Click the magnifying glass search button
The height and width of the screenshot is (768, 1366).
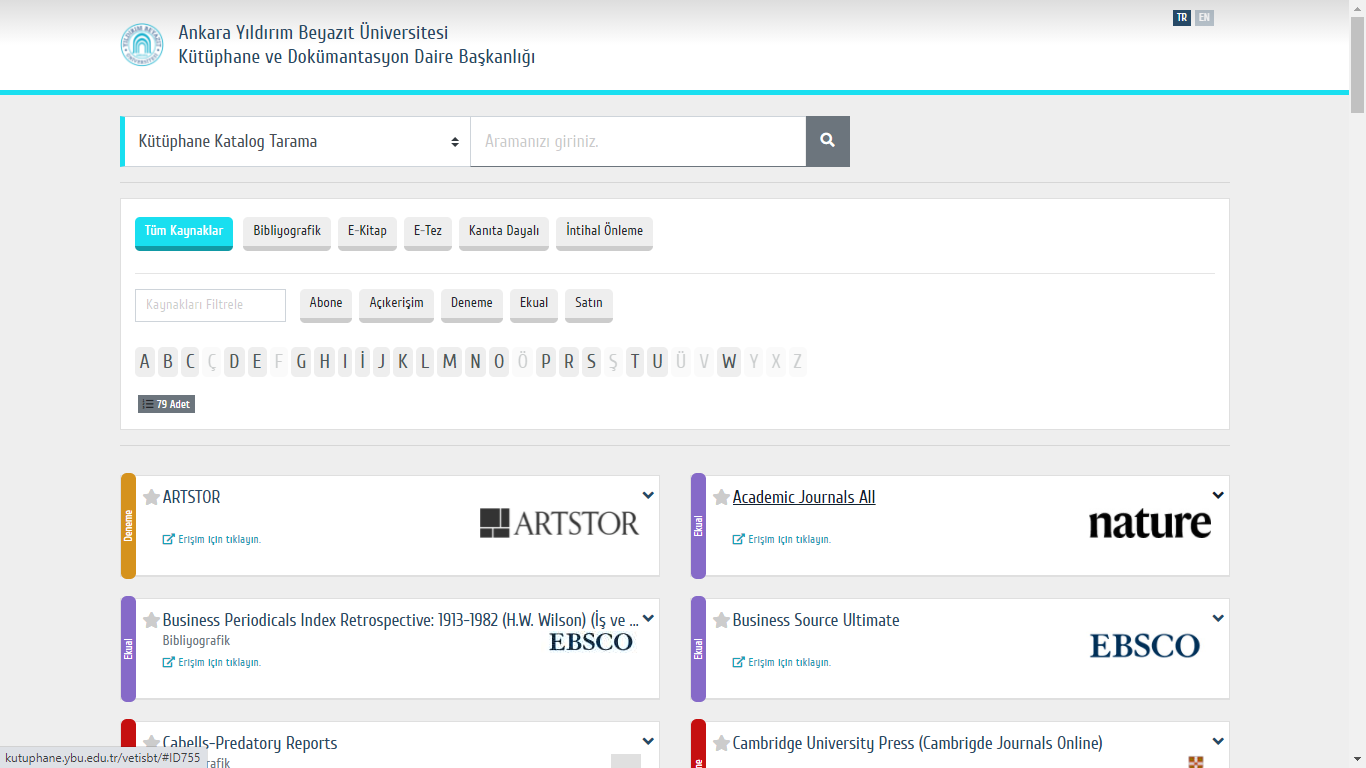(827, 141)
